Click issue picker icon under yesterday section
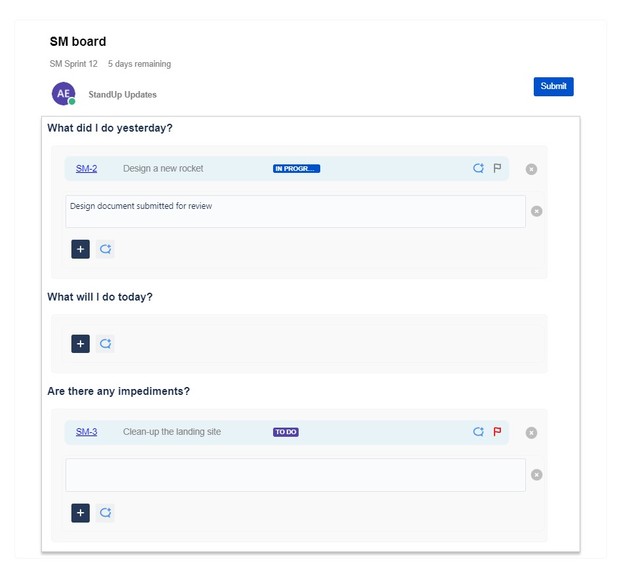This screenshot has width=632, height=573. [105, 249]
